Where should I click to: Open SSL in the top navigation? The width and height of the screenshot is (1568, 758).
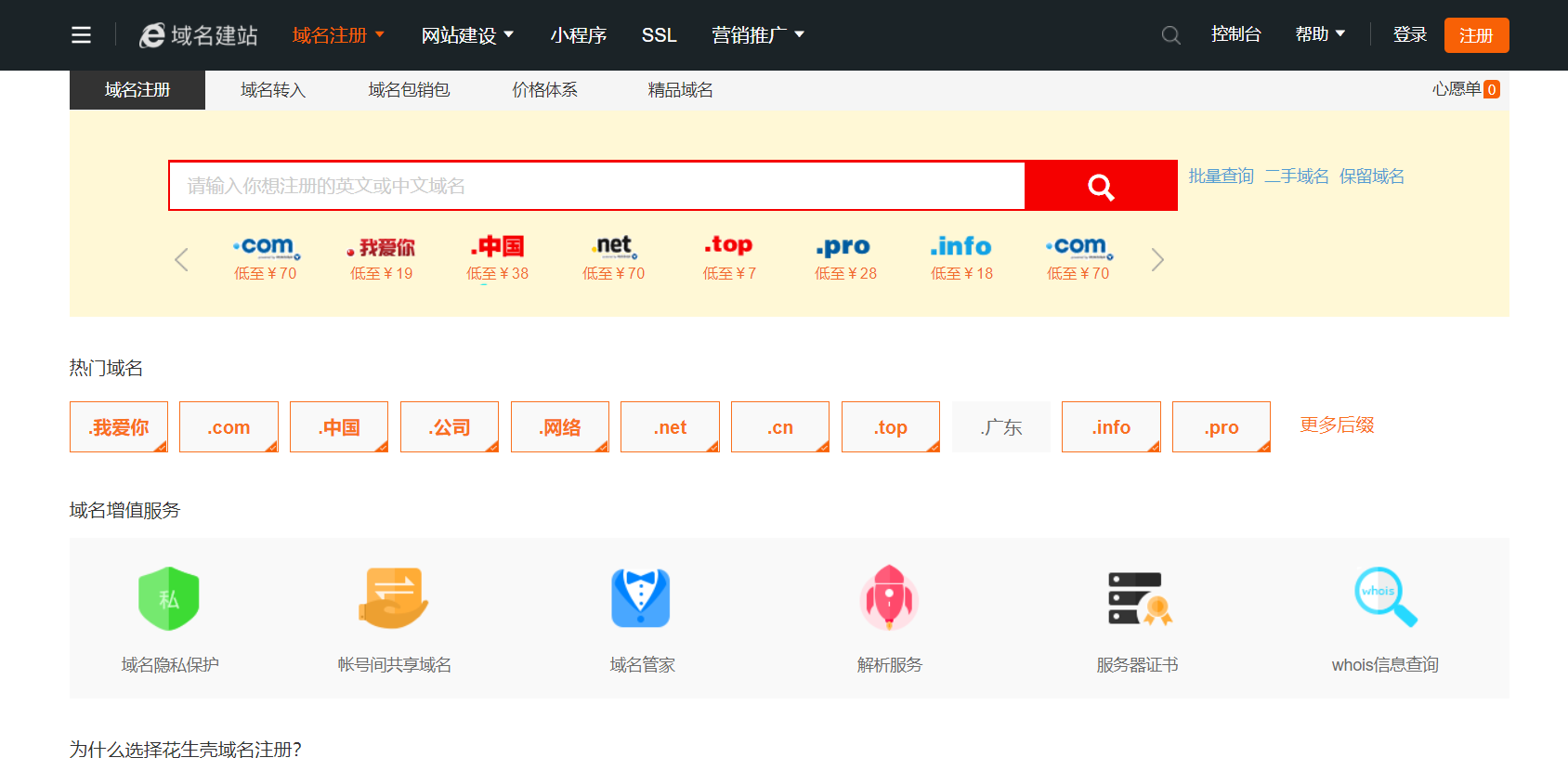click(660, 35)
